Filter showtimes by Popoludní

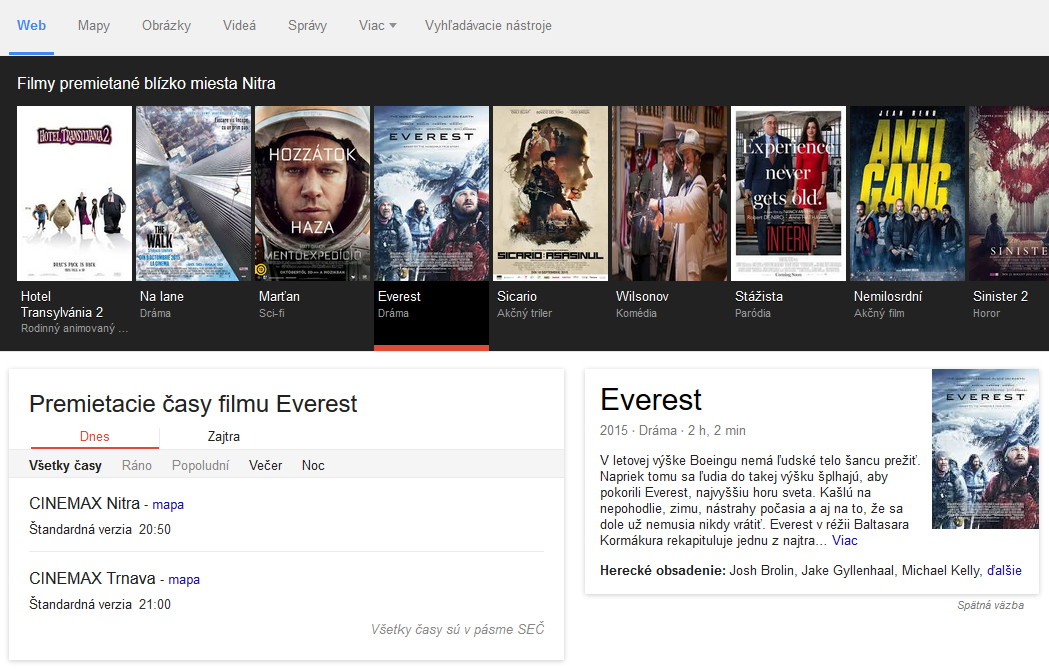200,466
